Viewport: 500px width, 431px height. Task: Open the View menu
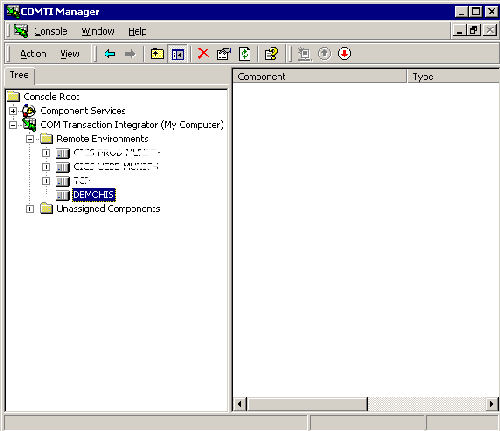[70, 54]
